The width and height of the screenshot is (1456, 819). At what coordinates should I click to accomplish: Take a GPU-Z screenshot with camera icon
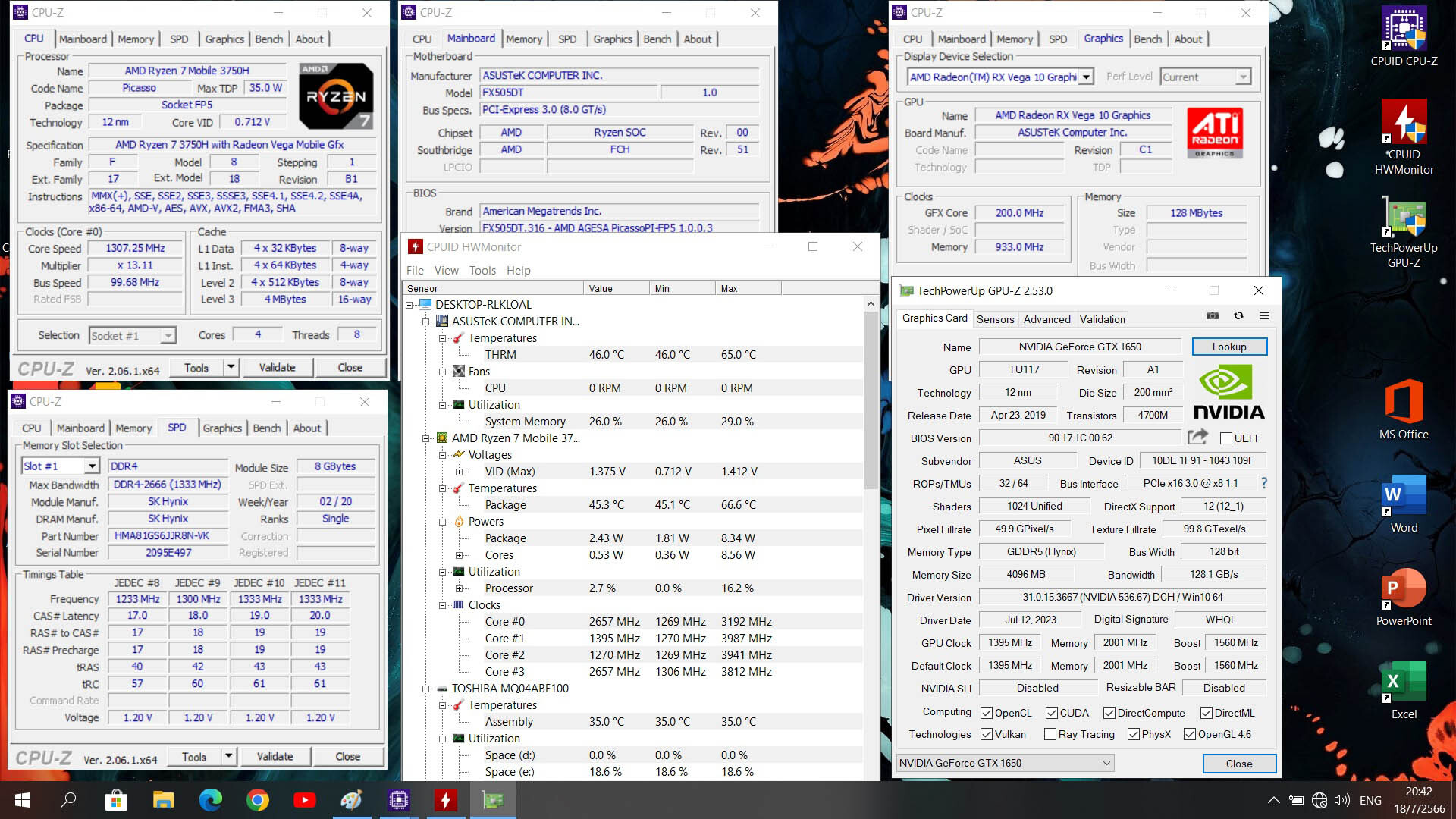coord(1213,316)
